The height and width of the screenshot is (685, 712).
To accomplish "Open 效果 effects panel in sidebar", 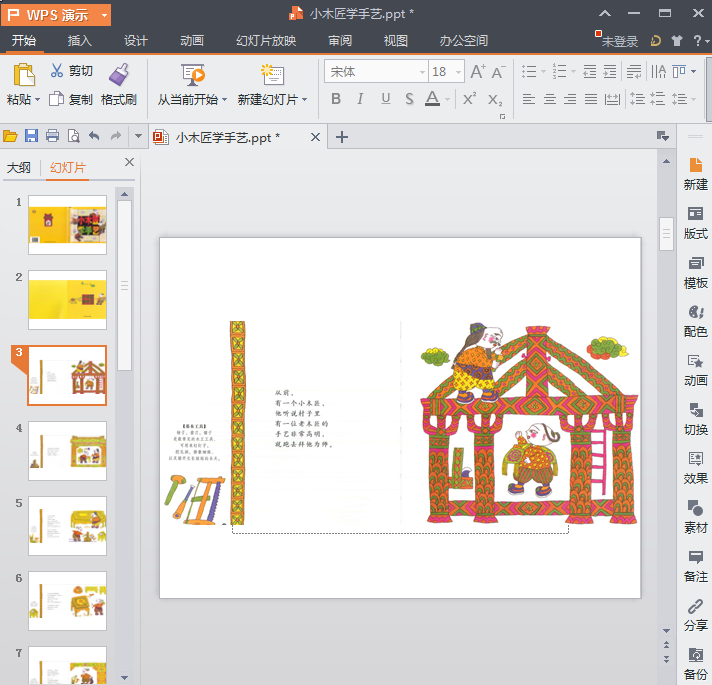I will click(x=695, y=468).
